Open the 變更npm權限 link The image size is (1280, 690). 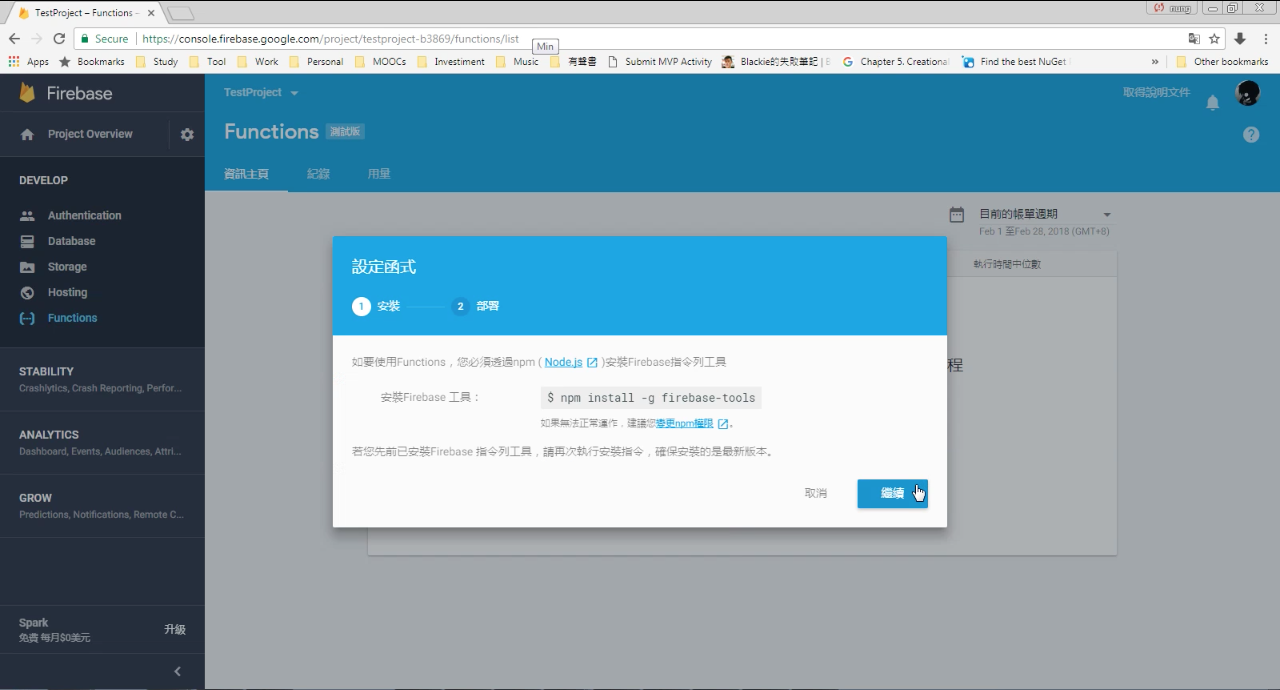click(685, 424)
